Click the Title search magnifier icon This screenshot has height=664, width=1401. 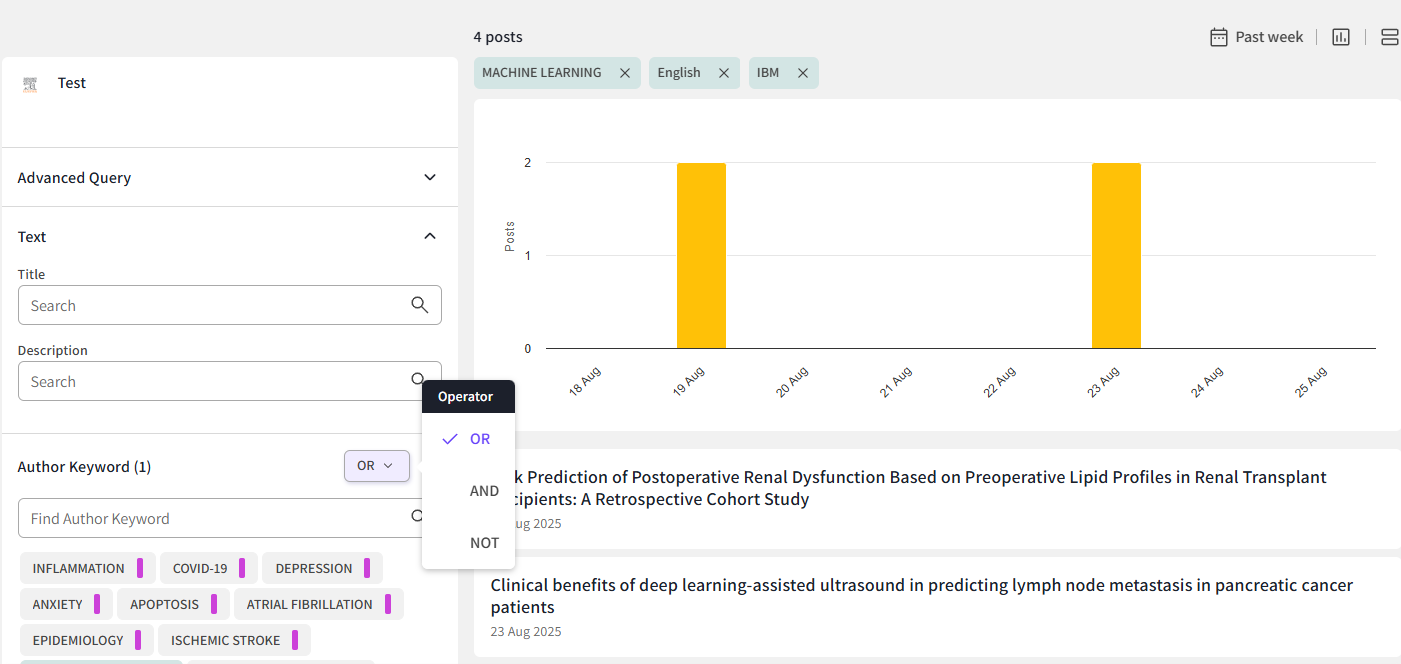coord(420,305)
